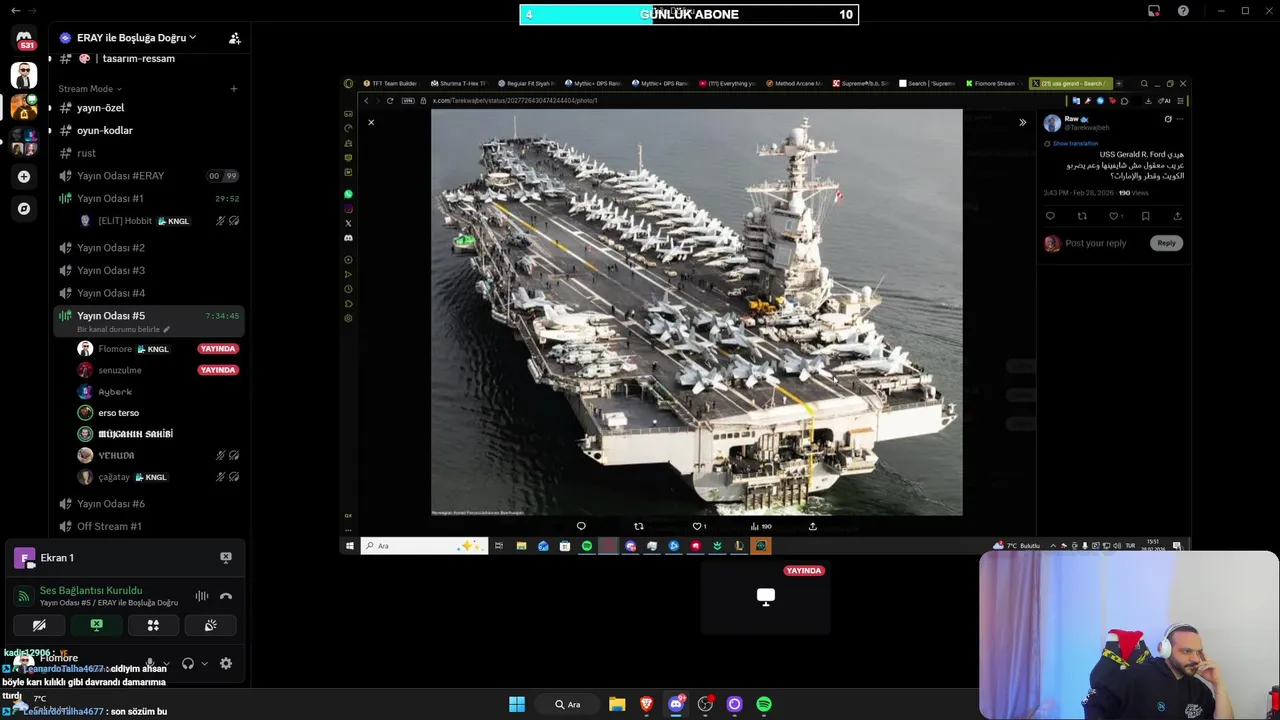This screenshot has width=1280, height=720.
Task: Open activities button in voice panel
Action: 153,625
